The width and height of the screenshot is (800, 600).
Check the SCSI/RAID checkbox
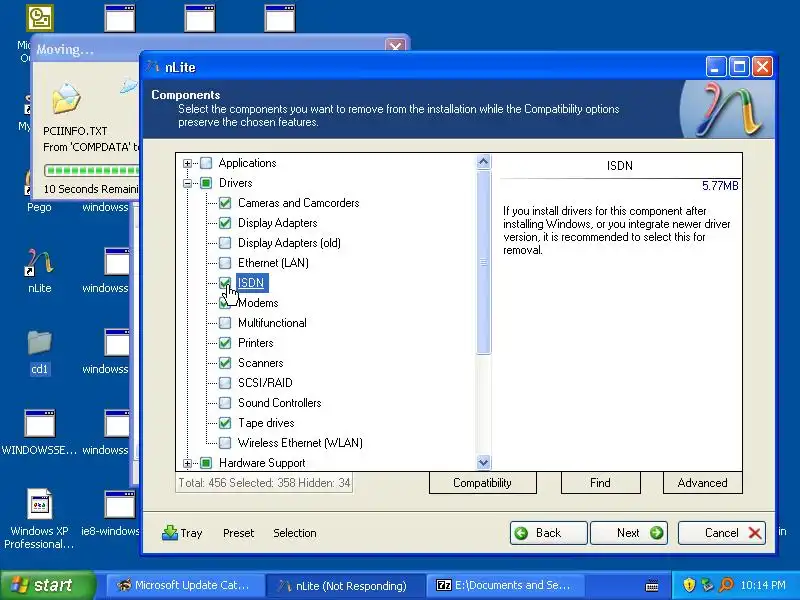(x=225, y=383)
